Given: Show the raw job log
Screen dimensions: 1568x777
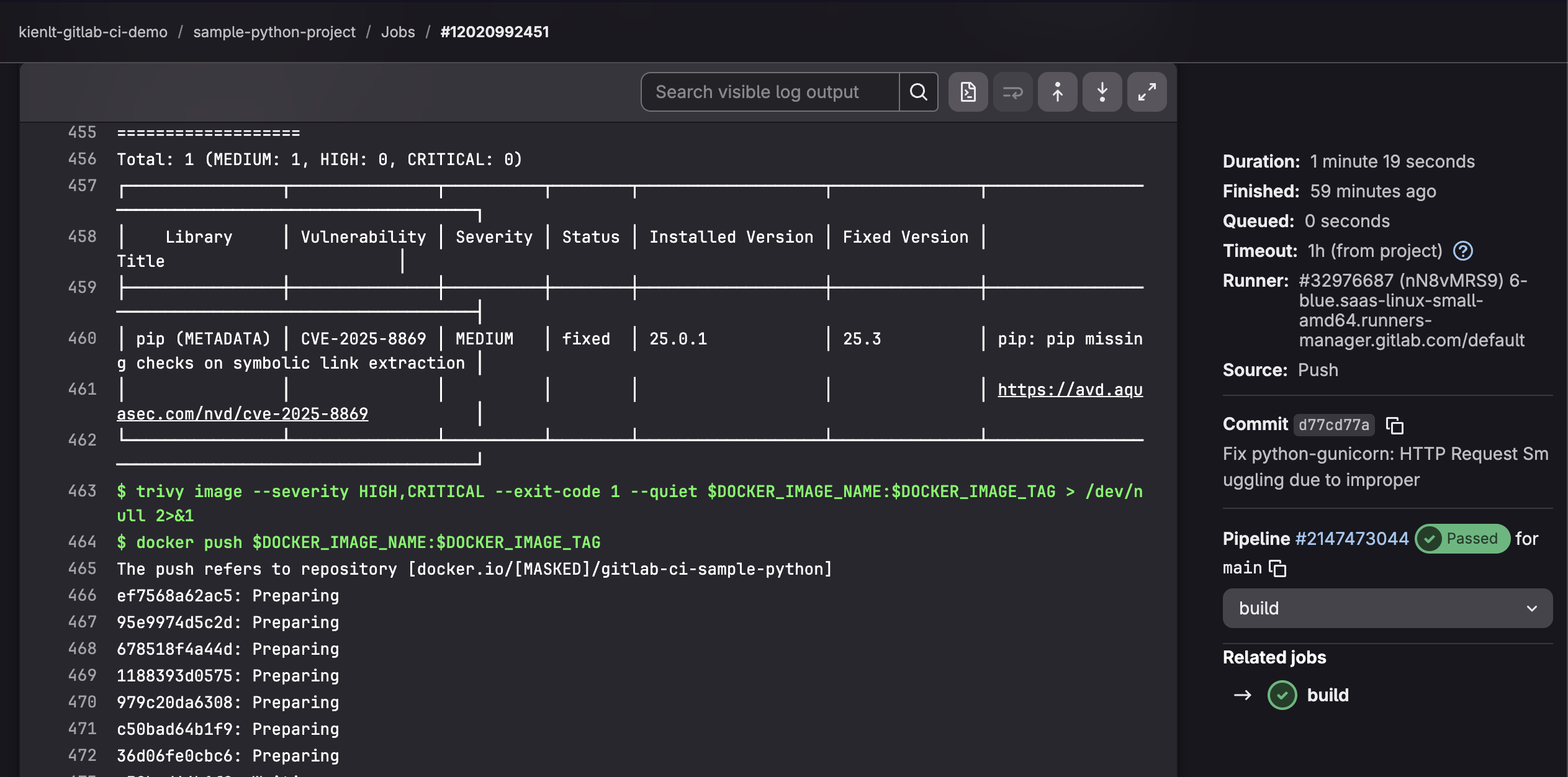Looking at the screenshot, I should click(968, 92).
